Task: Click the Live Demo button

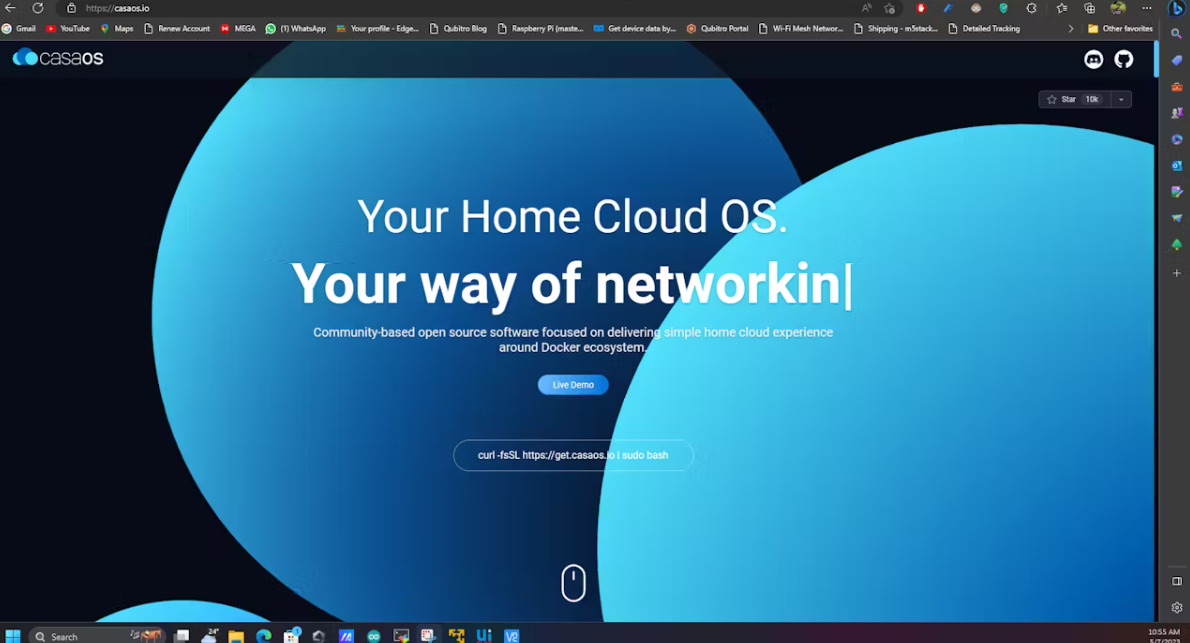Action: coord(573,385)
